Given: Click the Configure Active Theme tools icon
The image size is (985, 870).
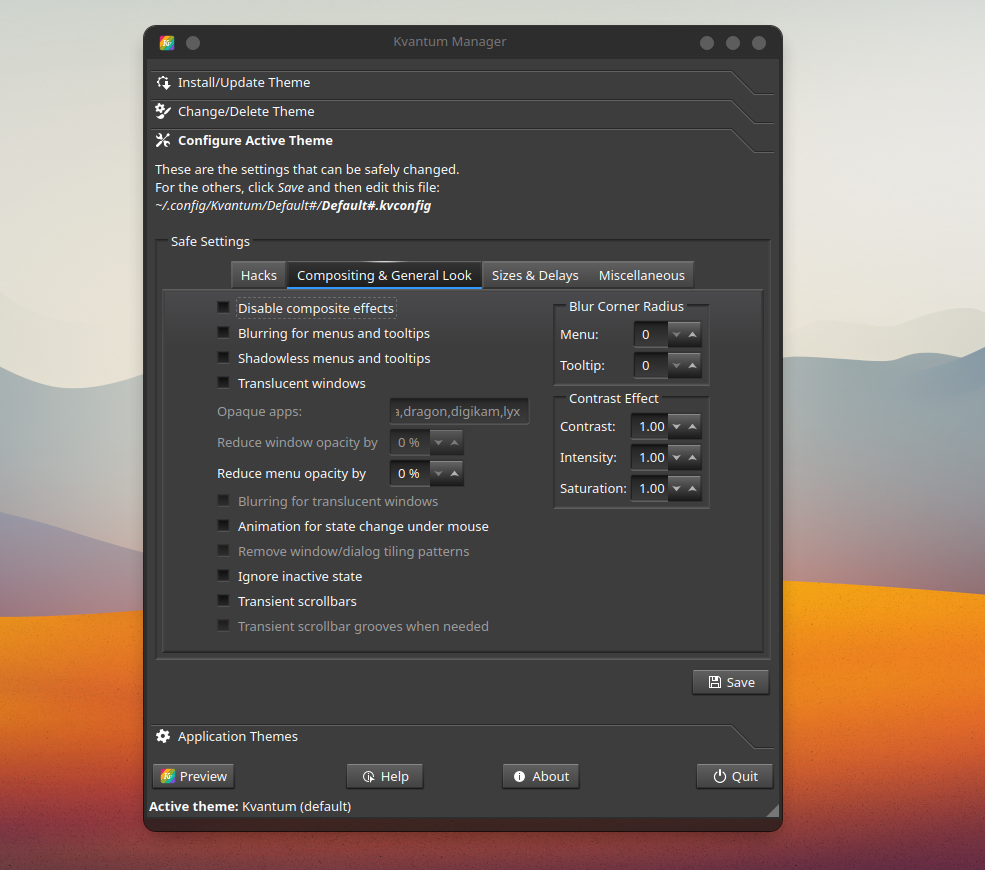Looking at the screenshot, I should pyautogui.click(x=163, y=141).
